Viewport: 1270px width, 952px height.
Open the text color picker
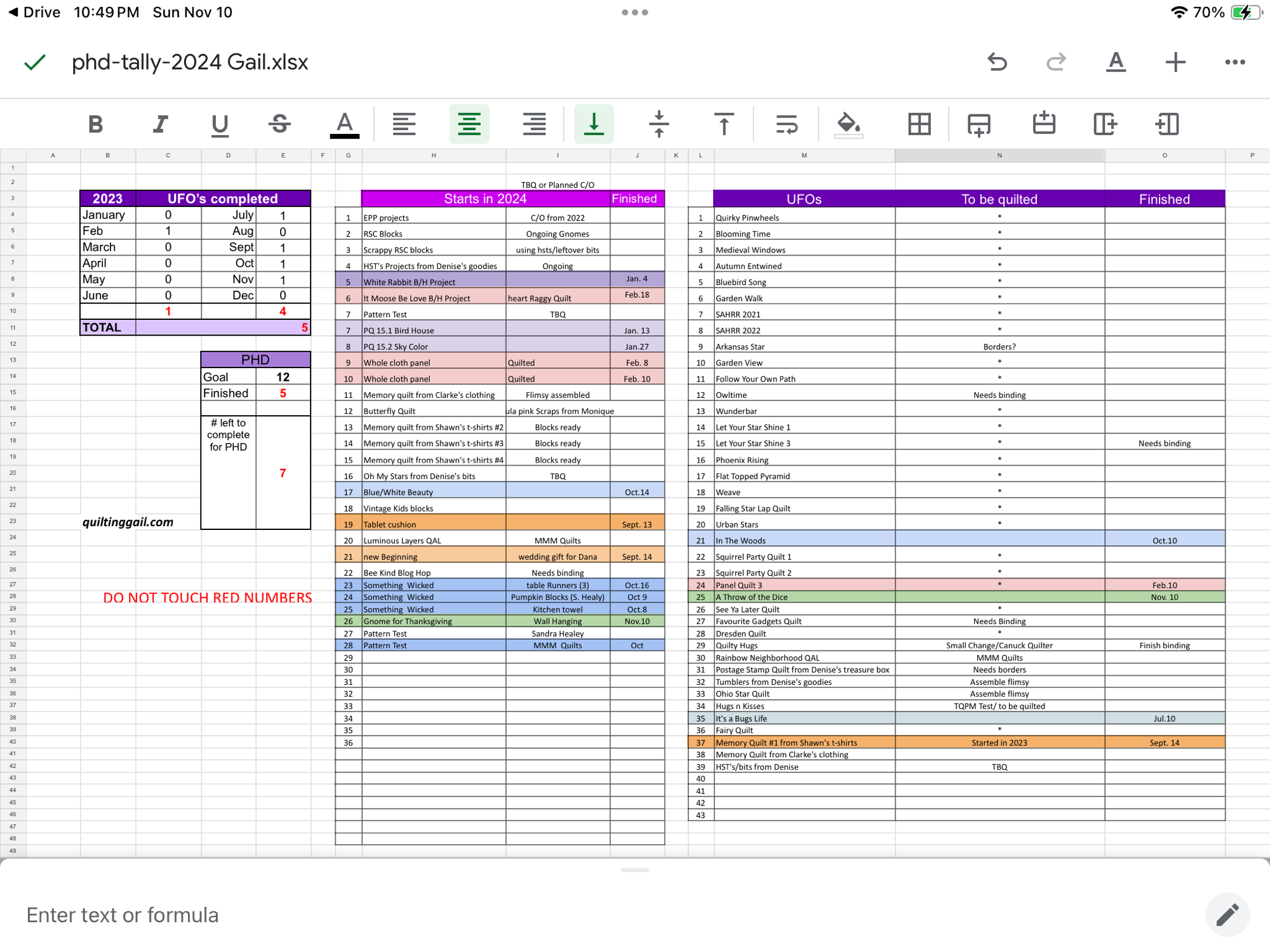tap(345, 124)
